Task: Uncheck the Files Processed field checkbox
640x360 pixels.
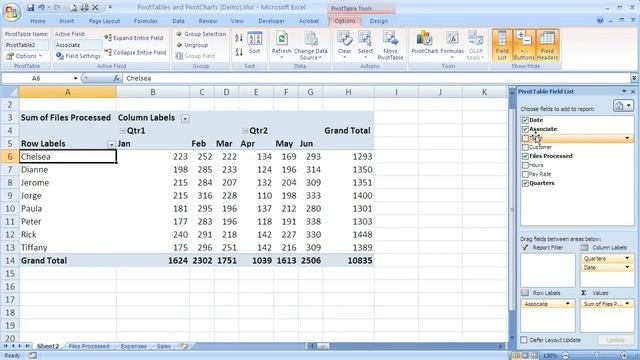Action: click(x=525, y=156)
